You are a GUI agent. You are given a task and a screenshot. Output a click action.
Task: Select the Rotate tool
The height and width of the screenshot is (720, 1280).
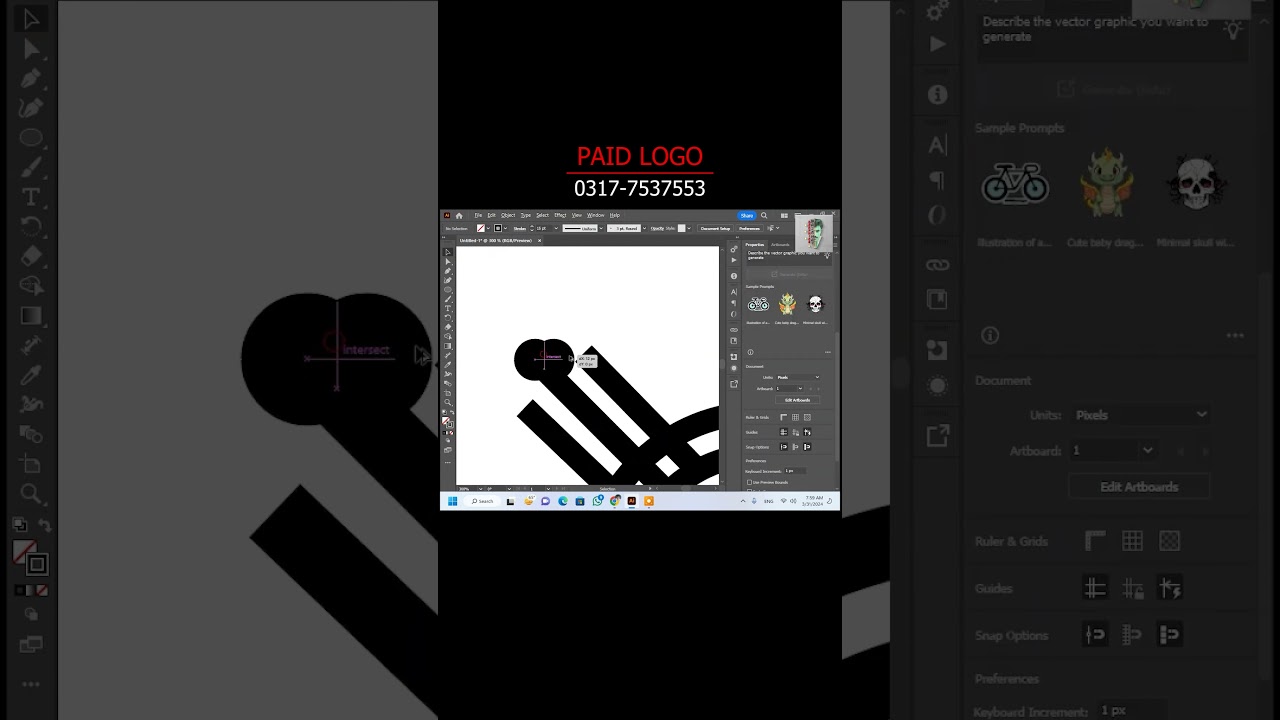(x=448, y=318)
